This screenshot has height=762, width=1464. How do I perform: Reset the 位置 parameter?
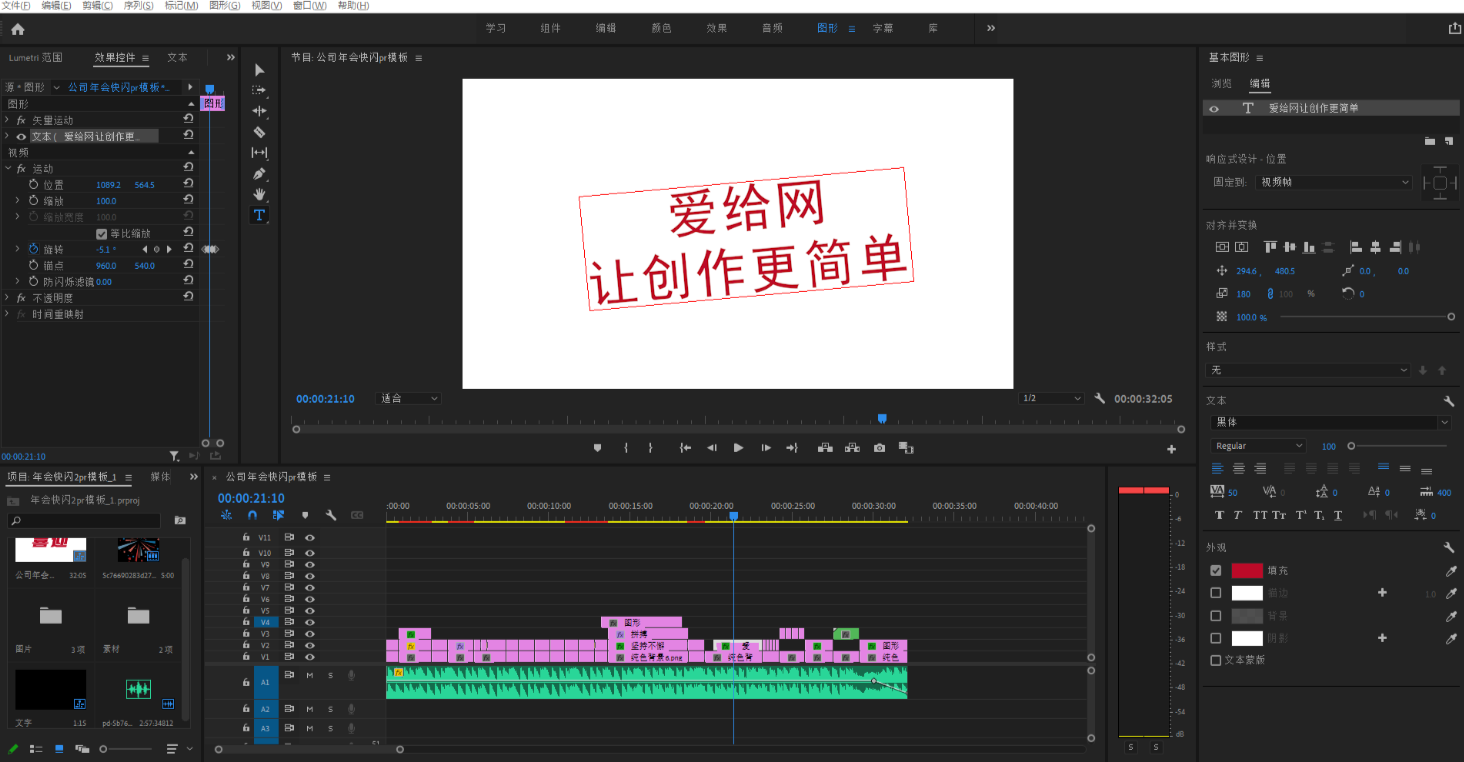point(188,184)
